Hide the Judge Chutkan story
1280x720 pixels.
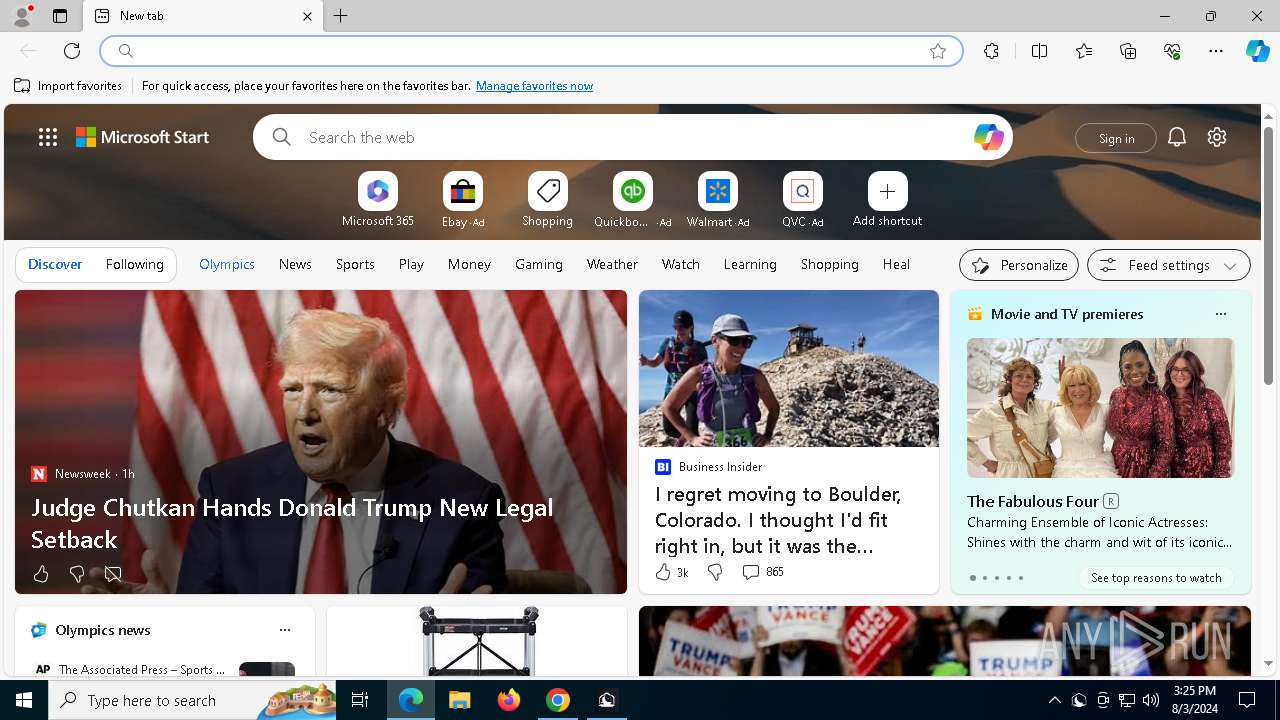point(113,574)
